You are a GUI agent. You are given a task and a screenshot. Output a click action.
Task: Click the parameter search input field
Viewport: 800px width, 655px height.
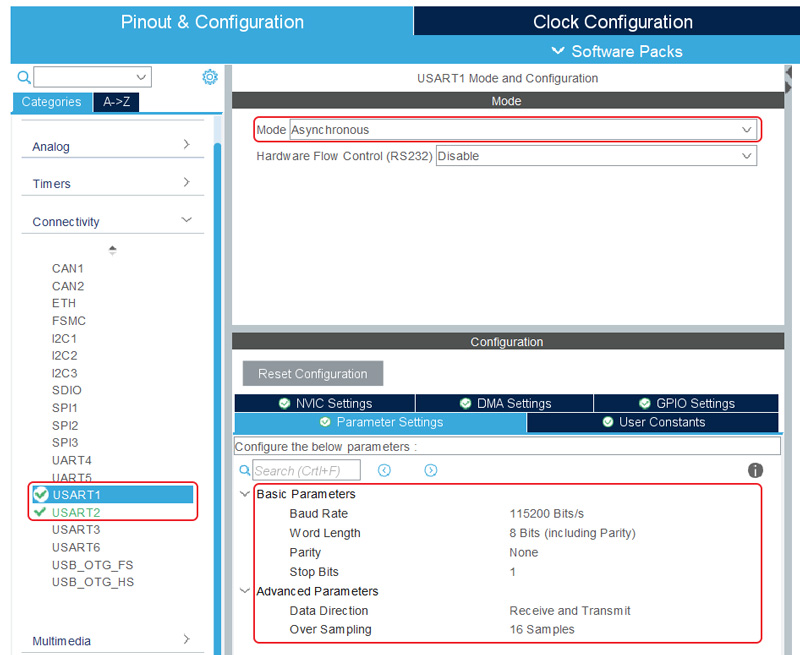pyautogui.click(x=305, y=470)
